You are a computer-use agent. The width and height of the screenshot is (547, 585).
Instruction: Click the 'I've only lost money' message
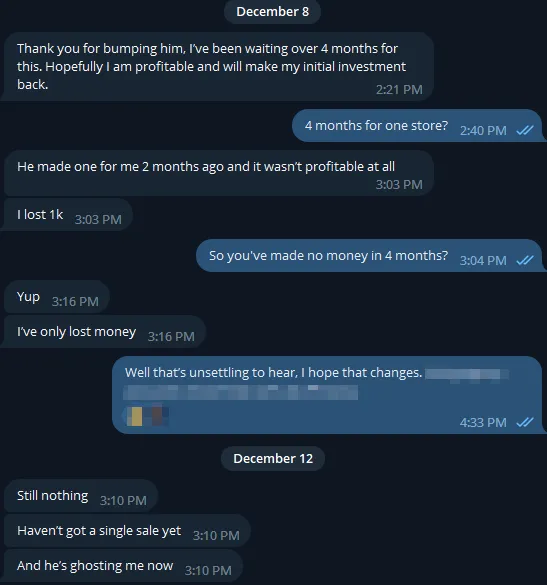click(104, 331)
